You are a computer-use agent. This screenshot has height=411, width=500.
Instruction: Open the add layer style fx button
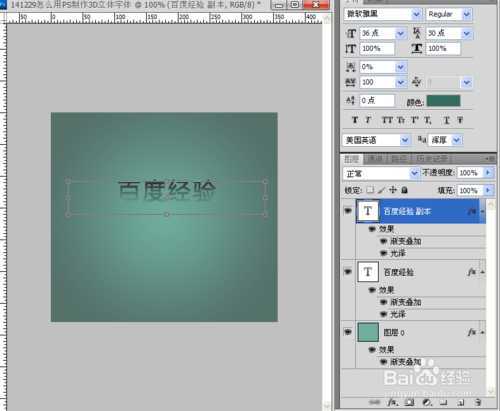(x=392, y=402)
